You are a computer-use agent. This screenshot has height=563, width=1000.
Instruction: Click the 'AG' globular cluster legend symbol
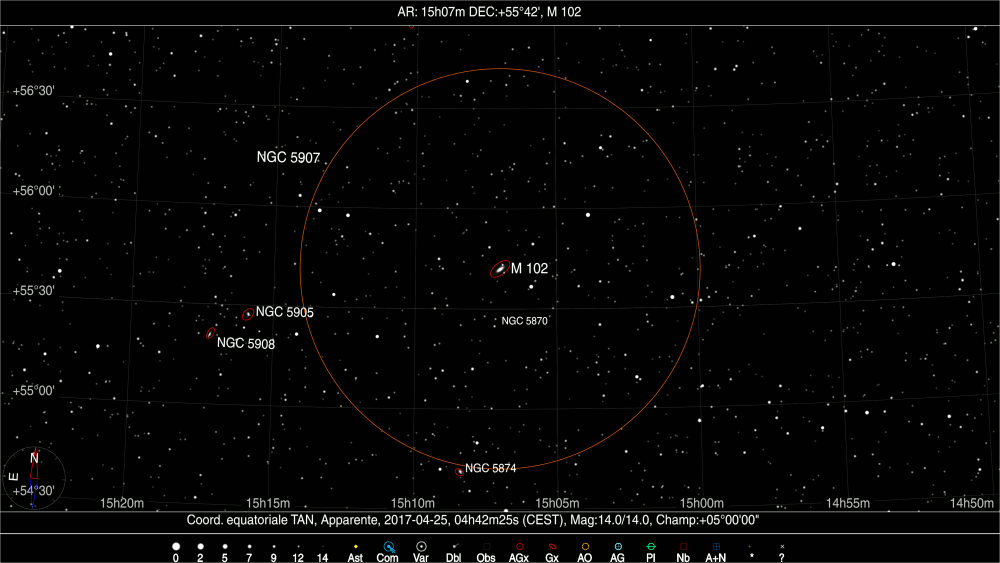pos(618,547)
